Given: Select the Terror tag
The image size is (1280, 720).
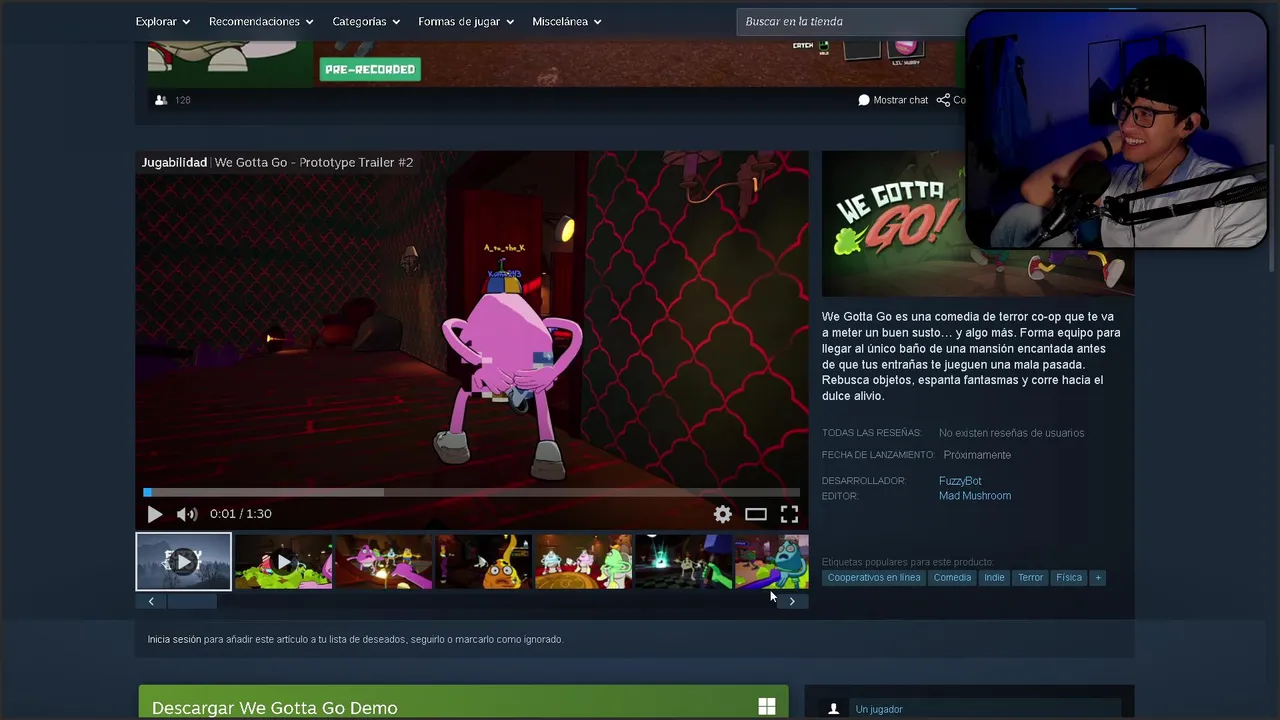Looking at the screenshot, I should point(1030,578).
